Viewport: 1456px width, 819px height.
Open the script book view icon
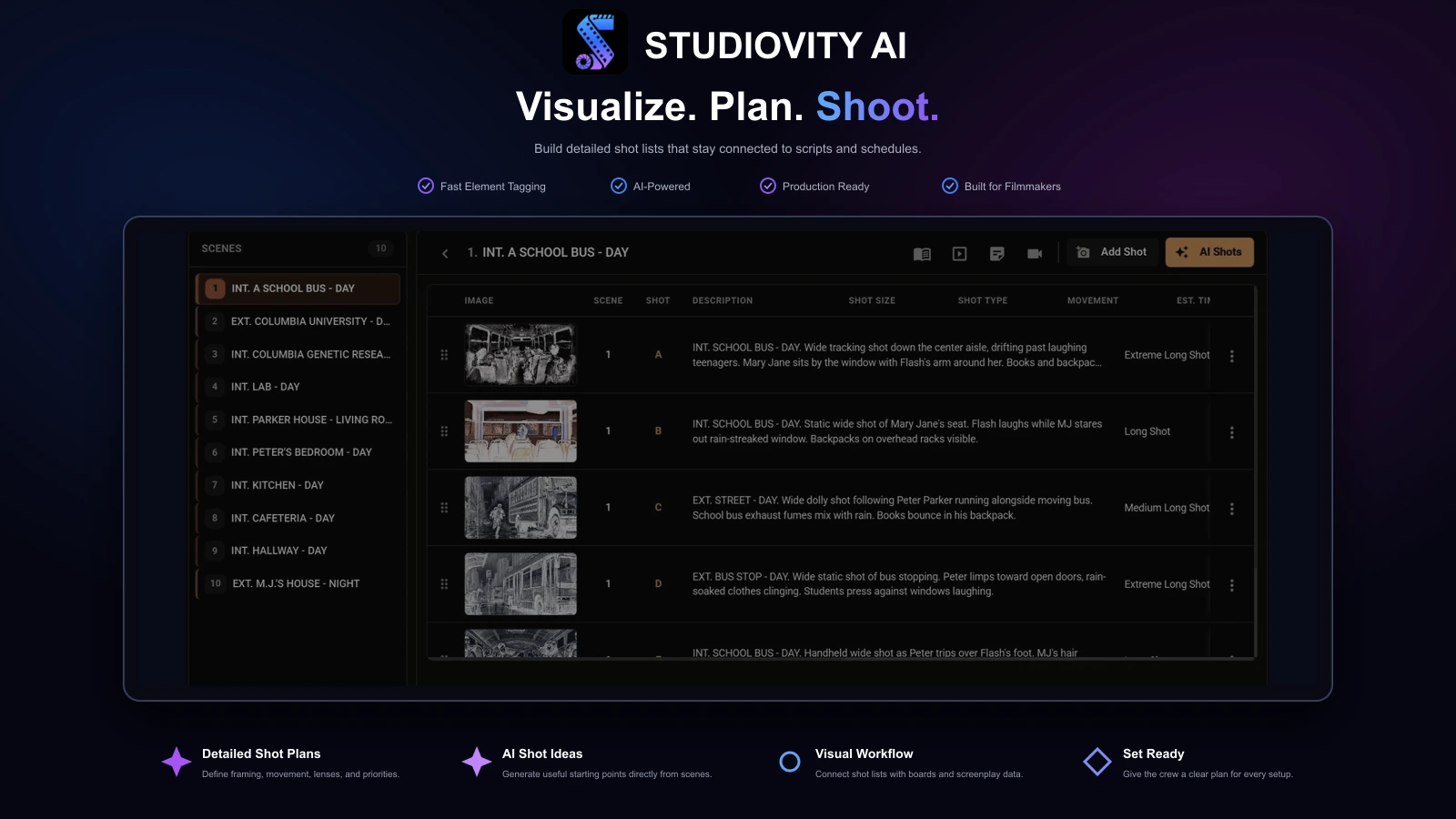[922, 254]
